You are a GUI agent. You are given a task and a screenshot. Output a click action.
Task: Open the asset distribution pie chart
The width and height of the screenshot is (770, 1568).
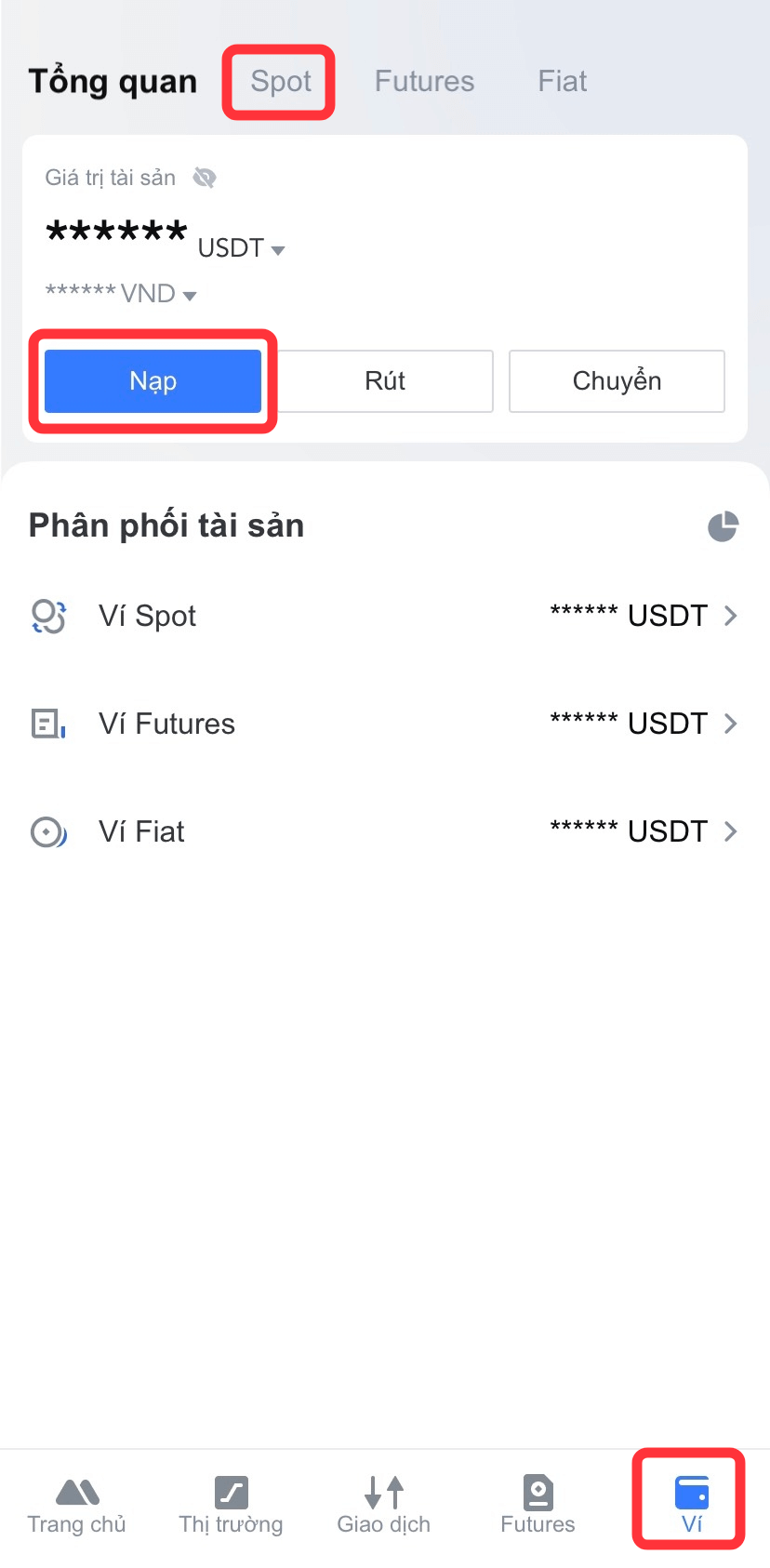[x=723, y=526]
